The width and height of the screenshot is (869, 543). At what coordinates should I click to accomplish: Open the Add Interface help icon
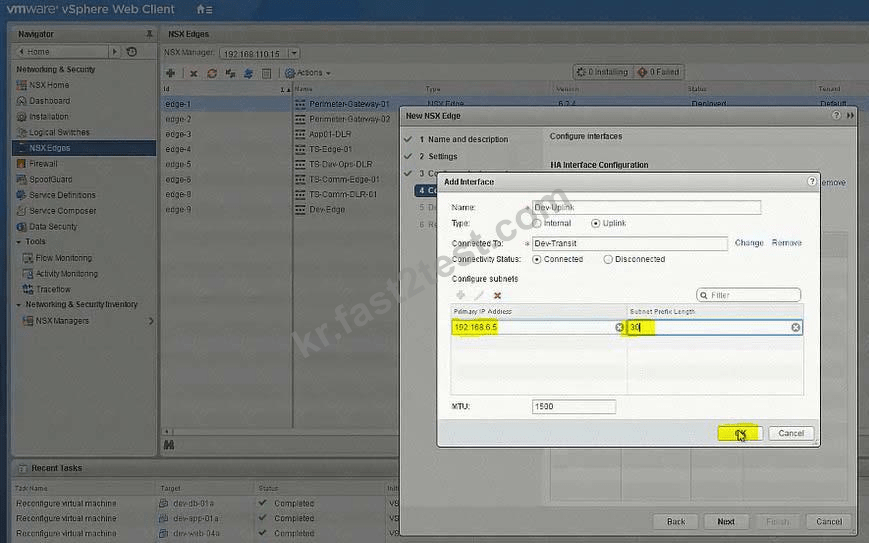(812, 181)
